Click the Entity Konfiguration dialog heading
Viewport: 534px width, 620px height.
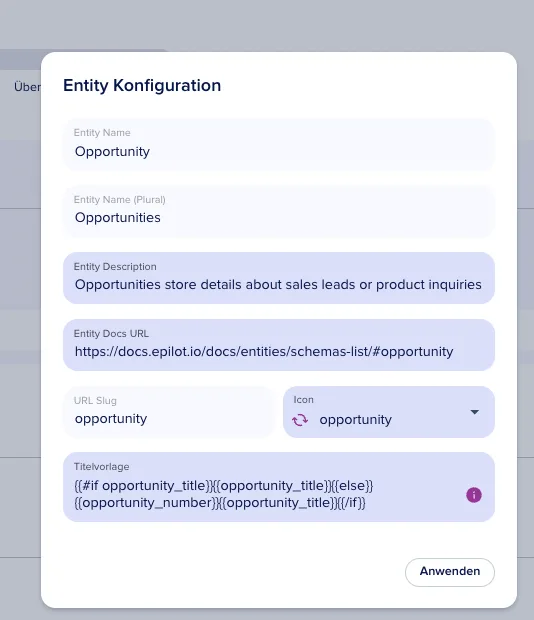(142, 85)
